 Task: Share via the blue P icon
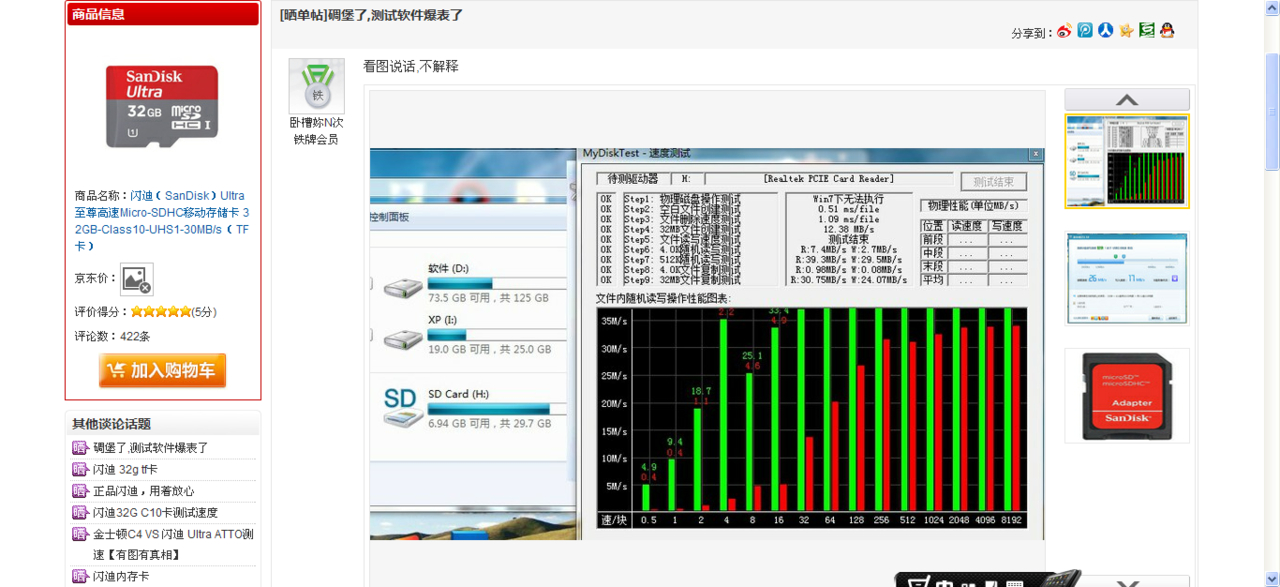coord(1085,31)
